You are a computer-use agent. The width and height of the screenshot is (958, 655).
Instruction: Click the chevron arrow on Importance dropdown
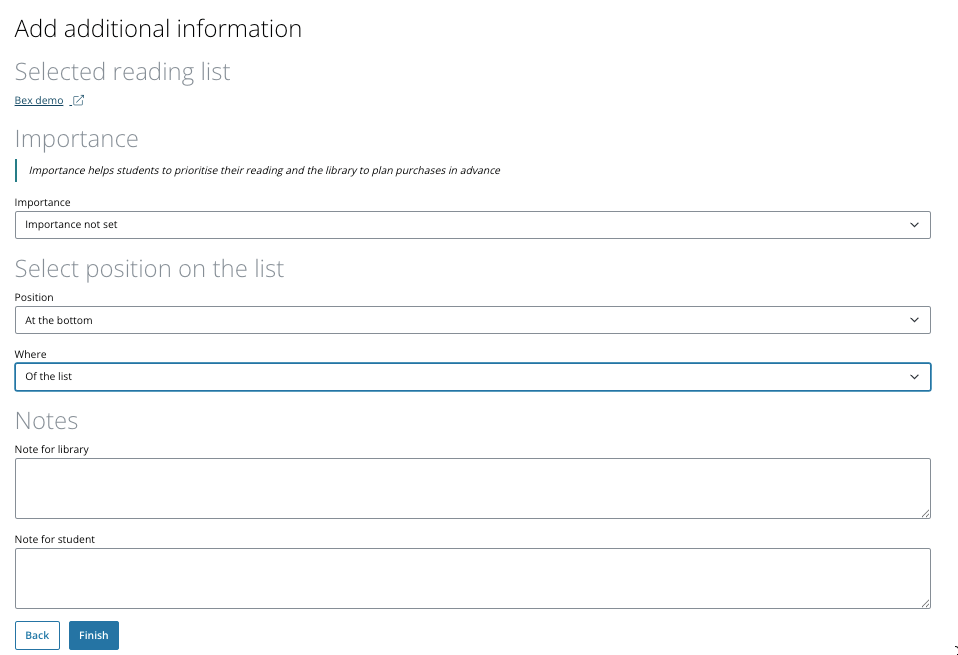914,225
